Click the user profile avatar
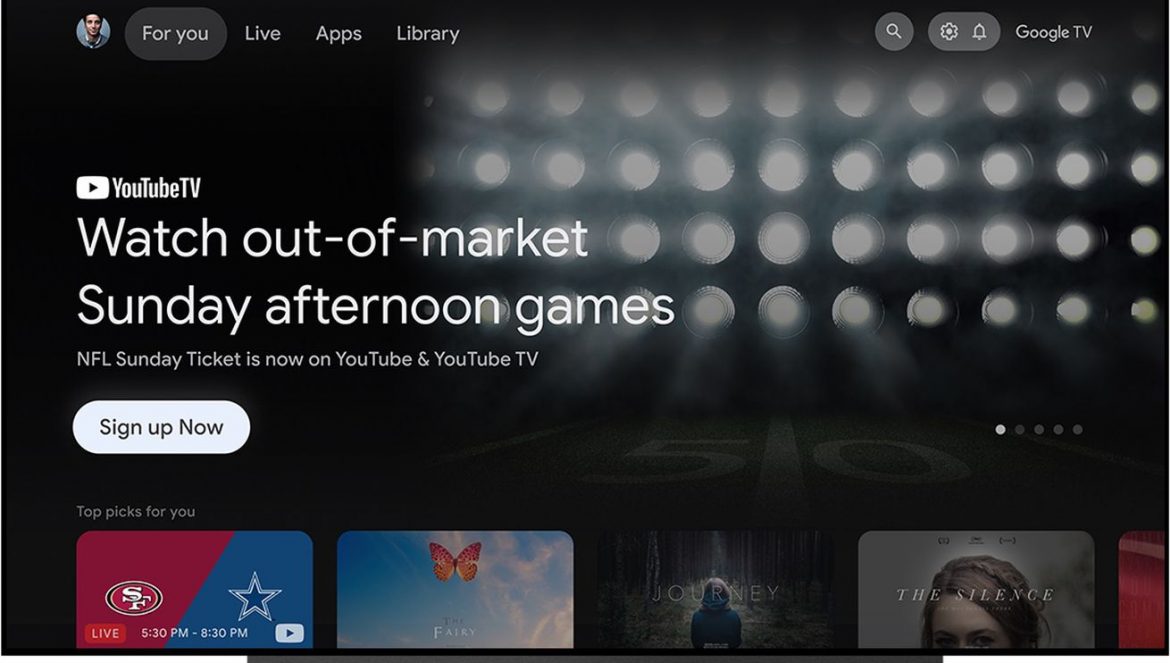Screen dimensions: 1170x663 click(x=93, y=31)
